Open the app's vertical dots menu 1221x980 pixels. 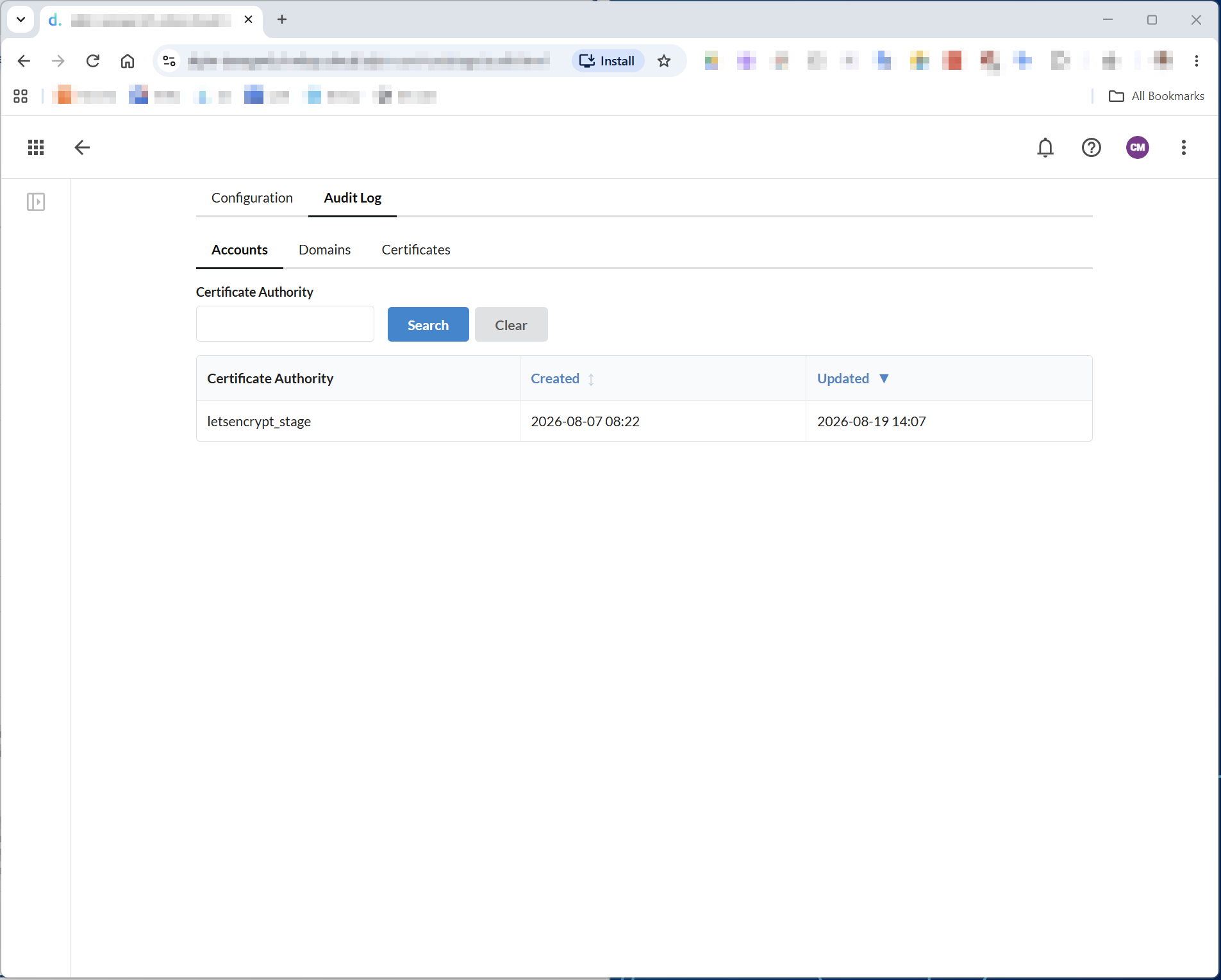(x=1184, y=147)
